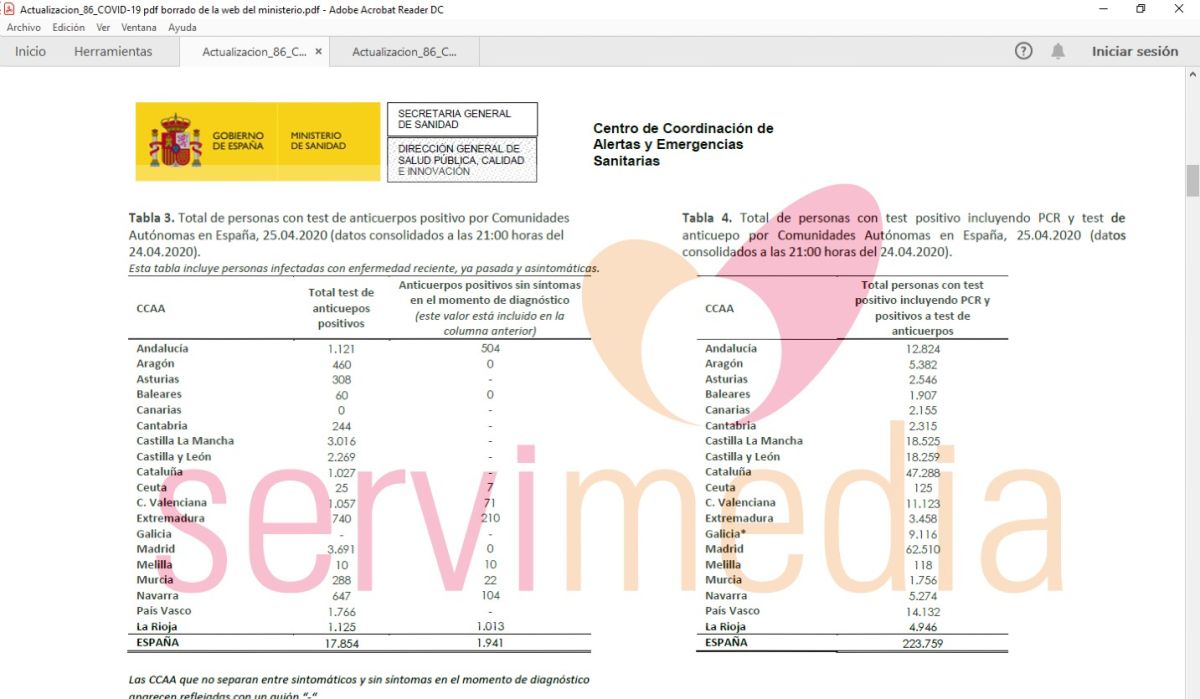Switch to the Inicio tab
Viewport: 1200px width, 699px height.
tap(30, 51)
